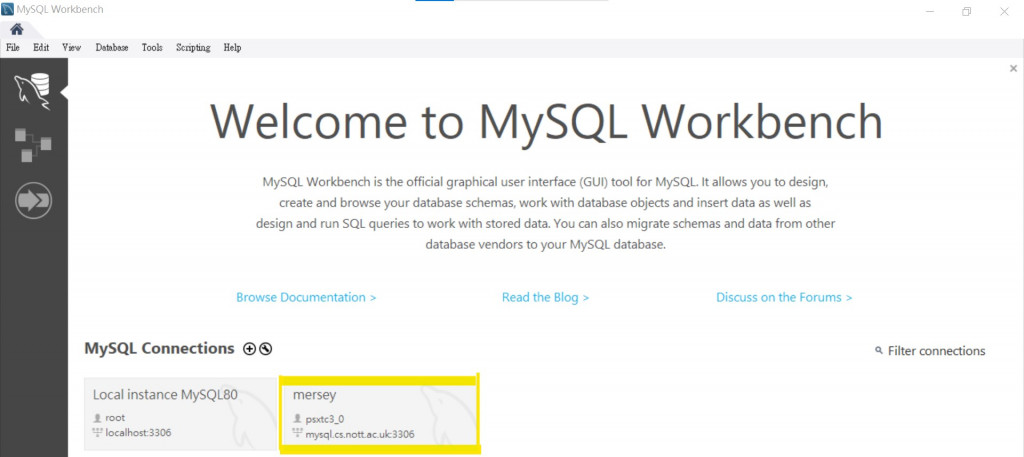This screenshot has height=457, width=1024.
Task: Open the mersey connection tile
Action: (x=379, y=413)
